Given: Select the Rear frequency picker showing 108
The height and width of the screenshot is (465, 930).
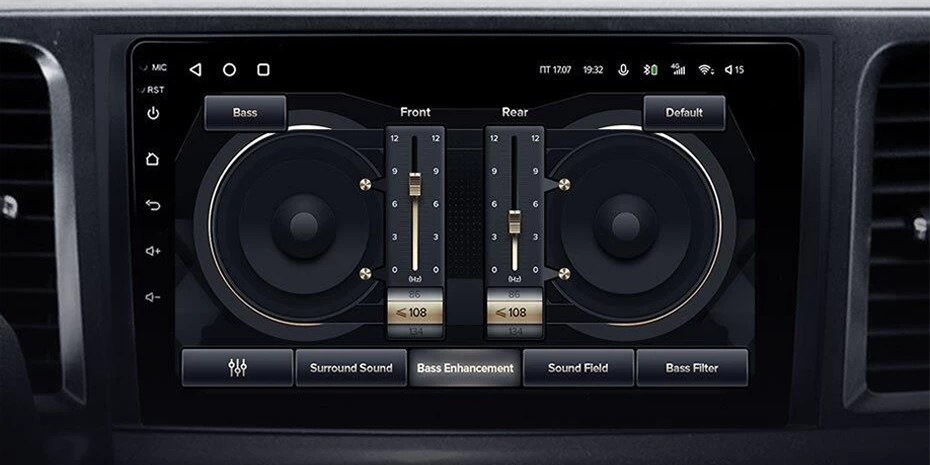Looking at the screenshot, I should pyautogui.click(x=514, y=312).
